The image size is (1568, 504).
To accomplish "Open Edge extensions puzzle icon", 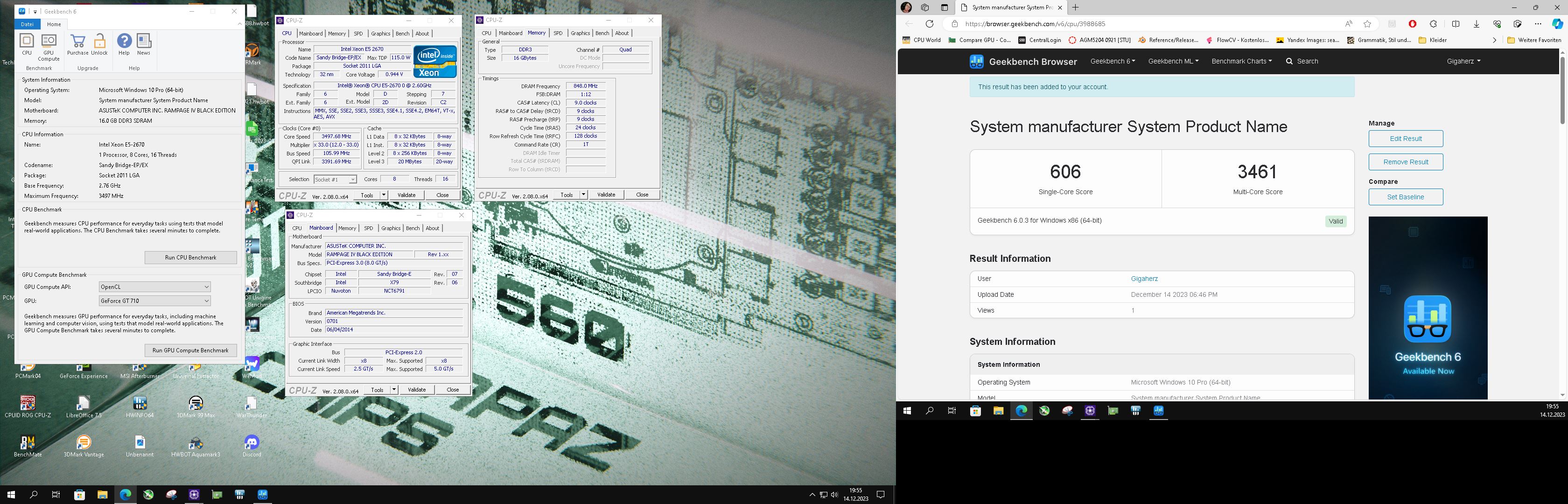I will point(1434,24).
